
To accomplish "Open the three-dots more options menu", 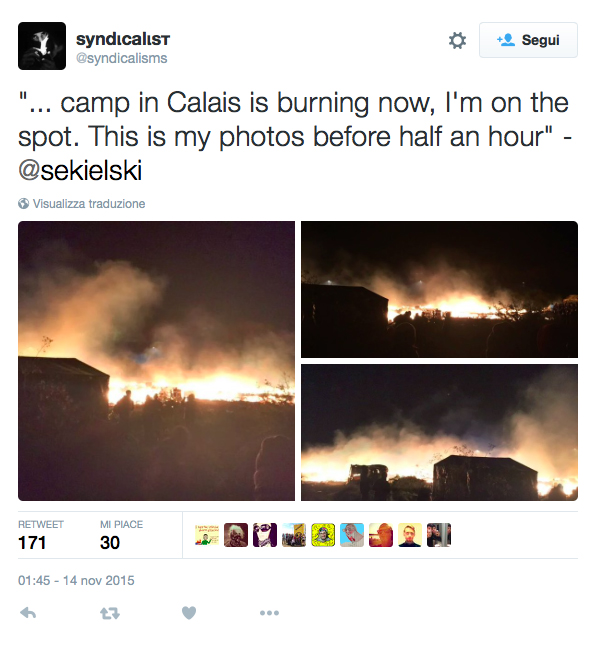I will [x=270, y=613].
